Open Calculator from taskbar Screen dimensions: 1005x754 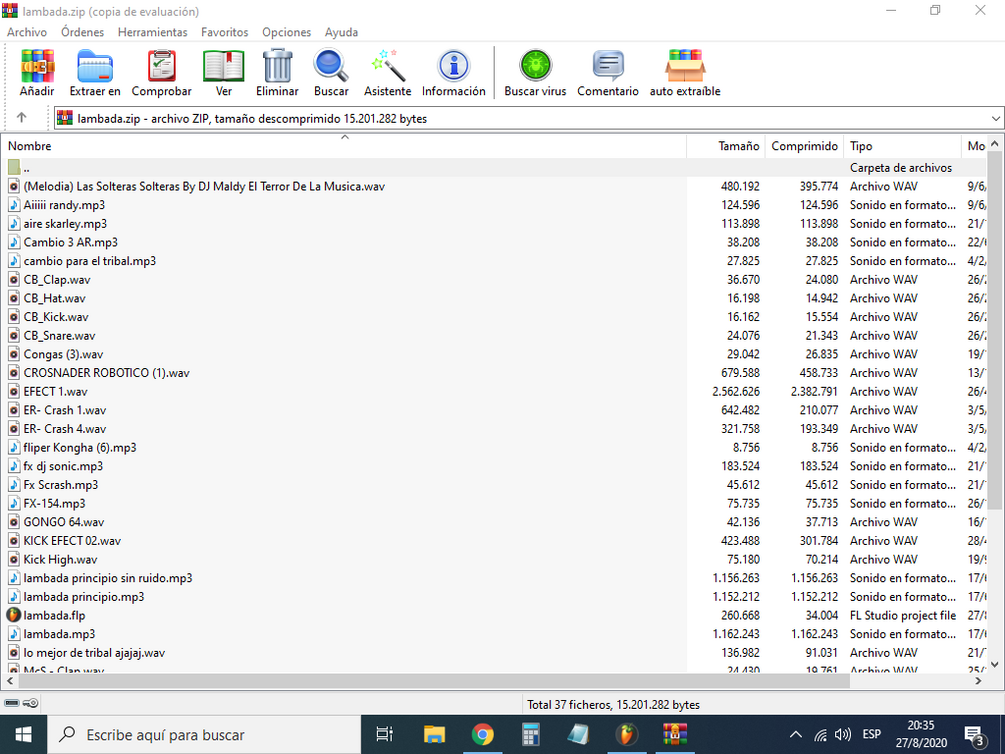pos(530,735)
